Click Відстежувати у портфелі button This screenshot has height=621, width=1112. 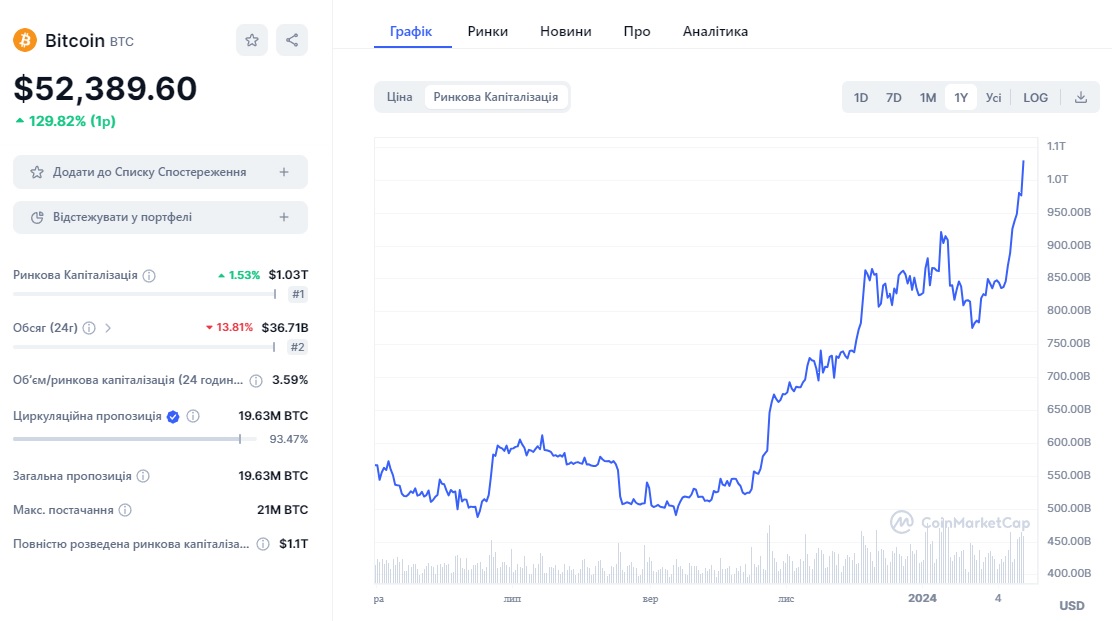click(x=160, y=218)
